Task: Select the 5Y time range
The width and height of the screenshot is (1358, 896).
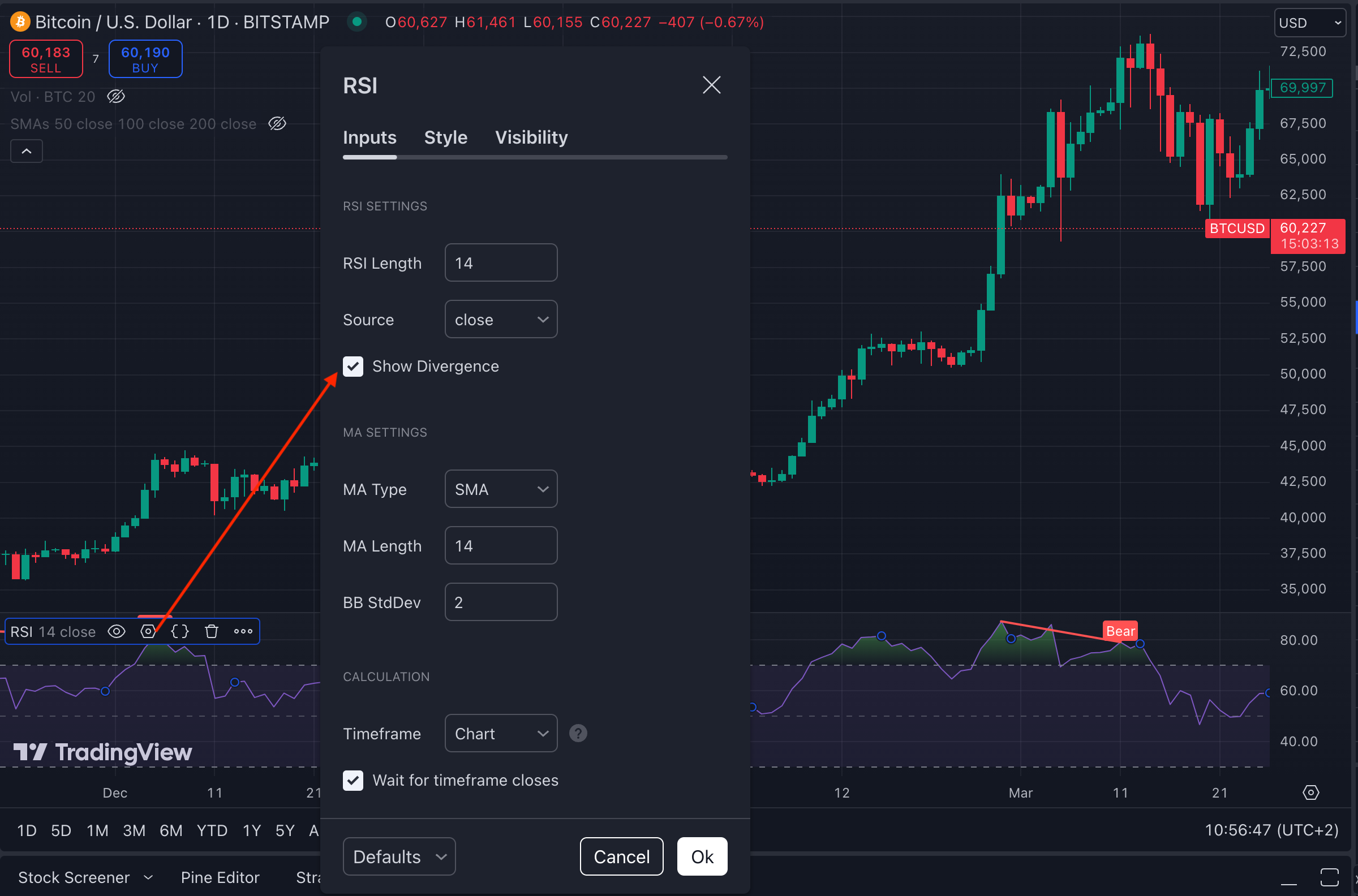Action: (x=285, y=830)
